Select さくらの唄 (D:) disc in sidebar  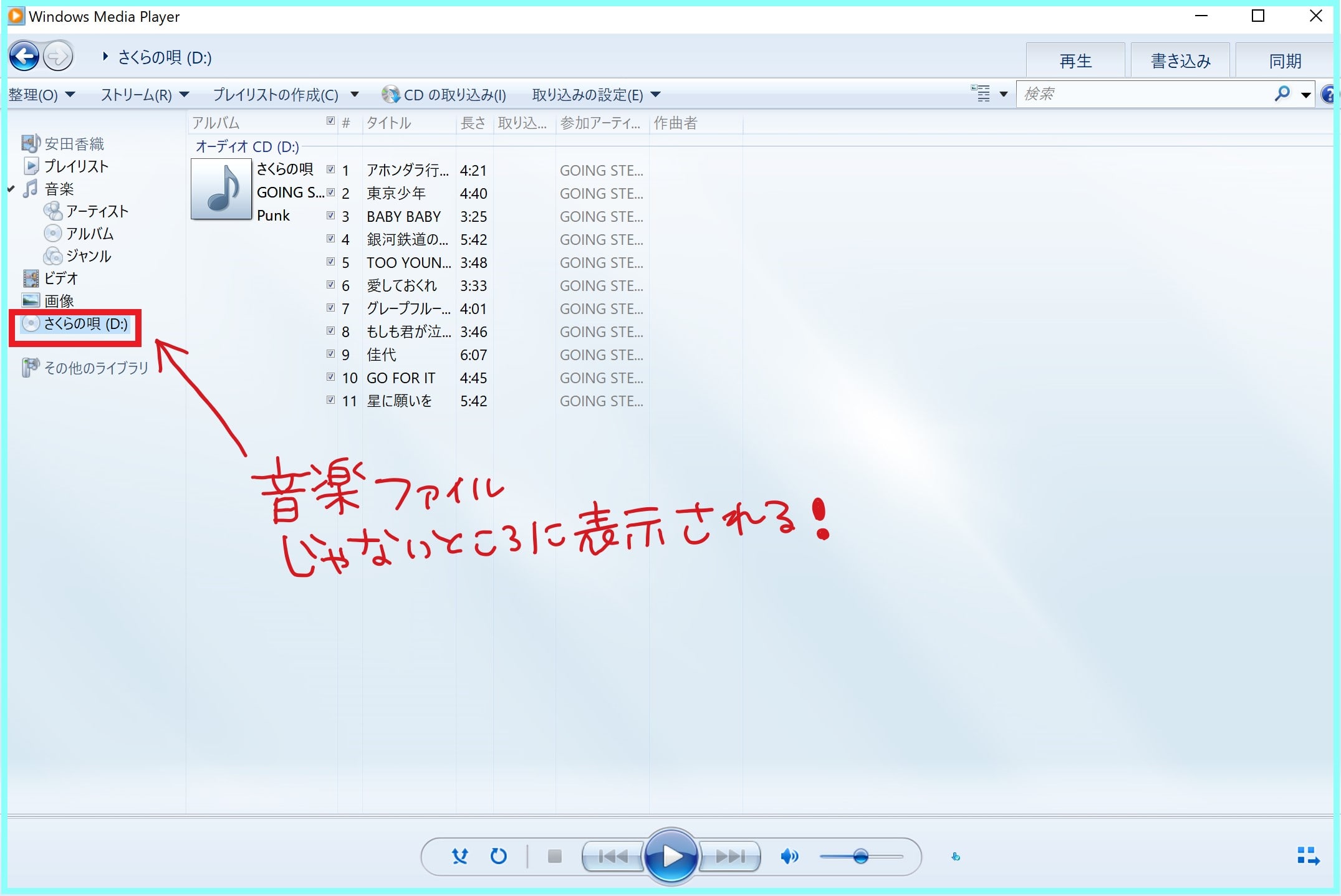(x=75, y=323)
